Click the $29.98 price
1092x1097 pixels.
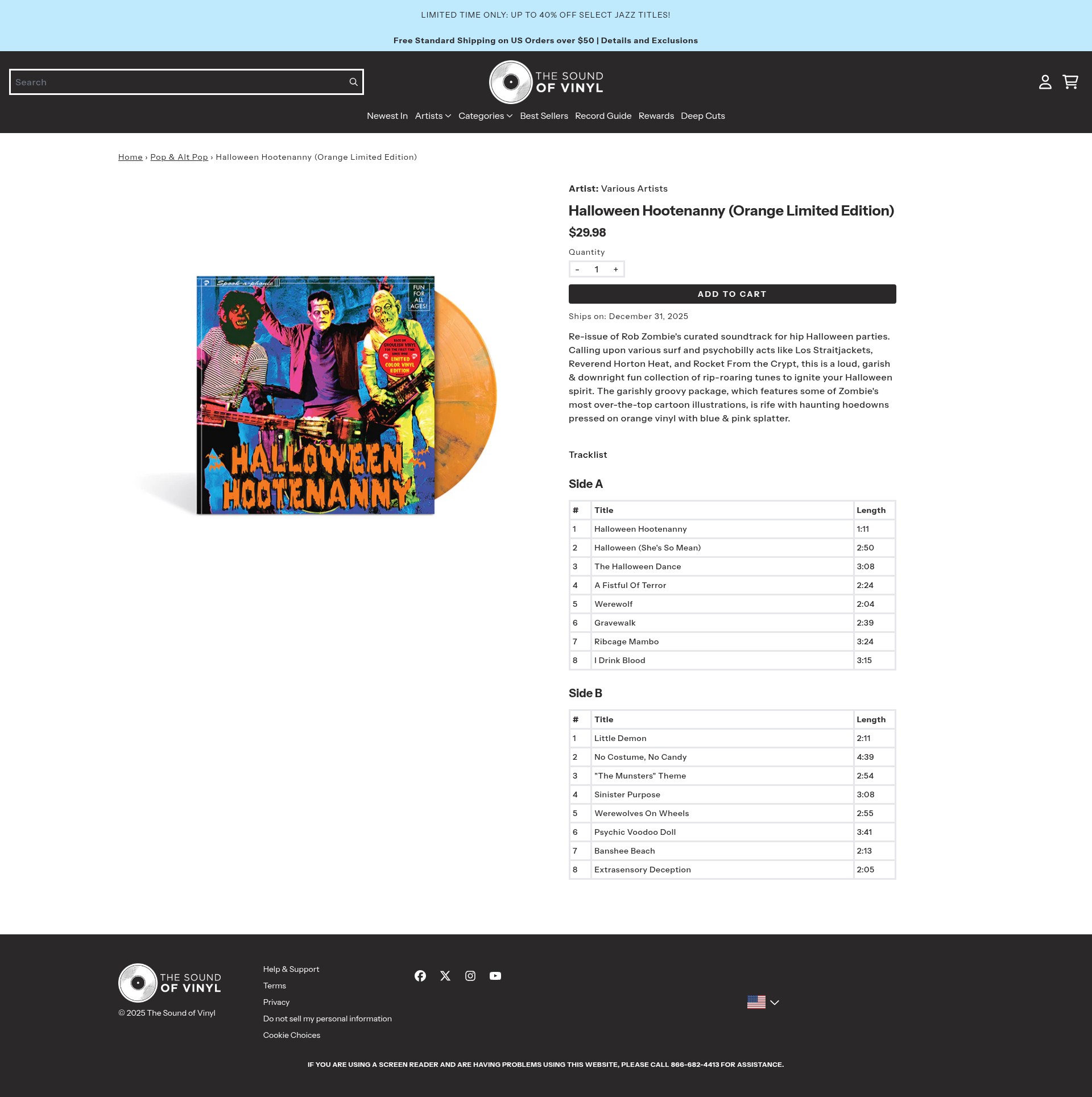(587, 233)
